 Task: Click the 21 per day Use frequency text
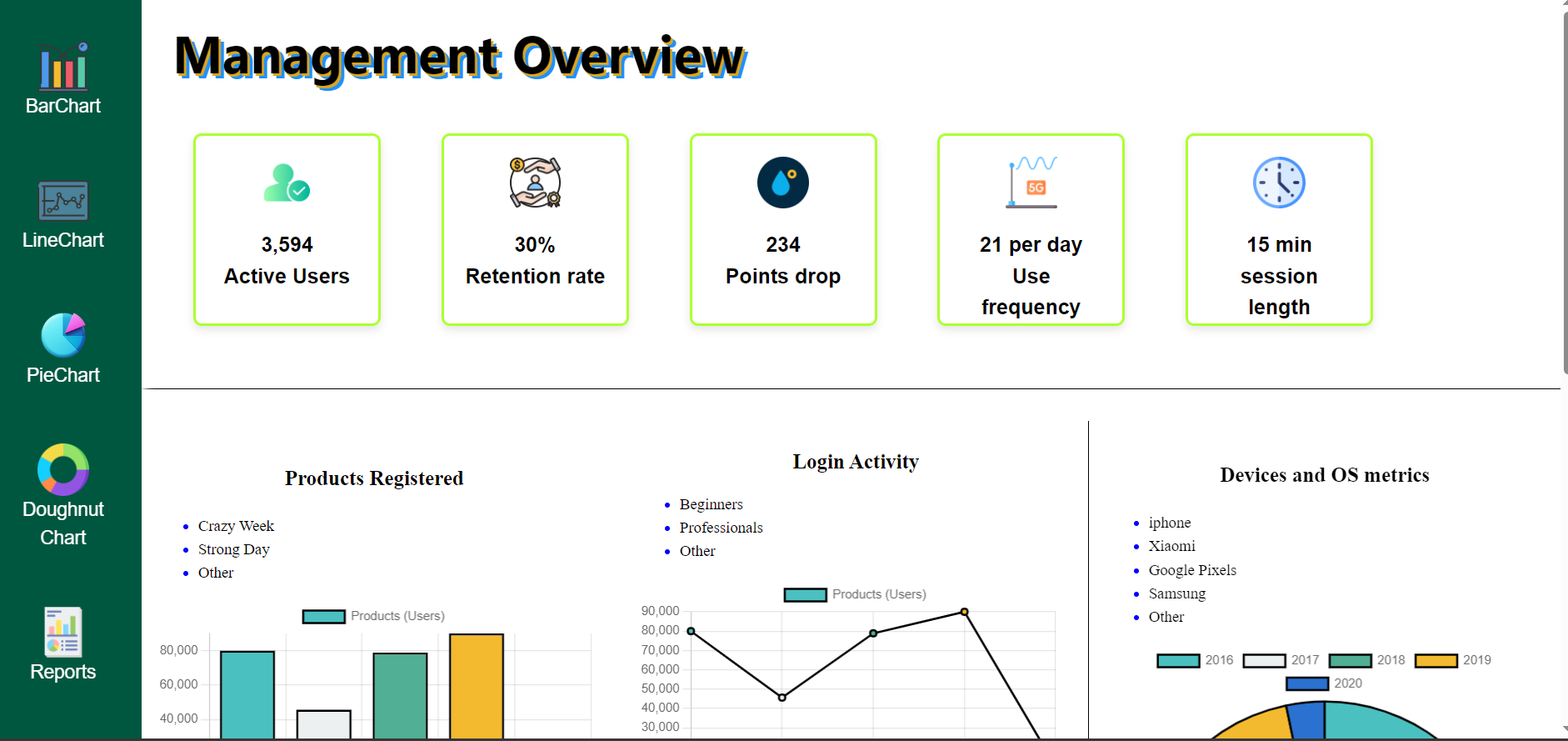click(x=1031, y=276)
